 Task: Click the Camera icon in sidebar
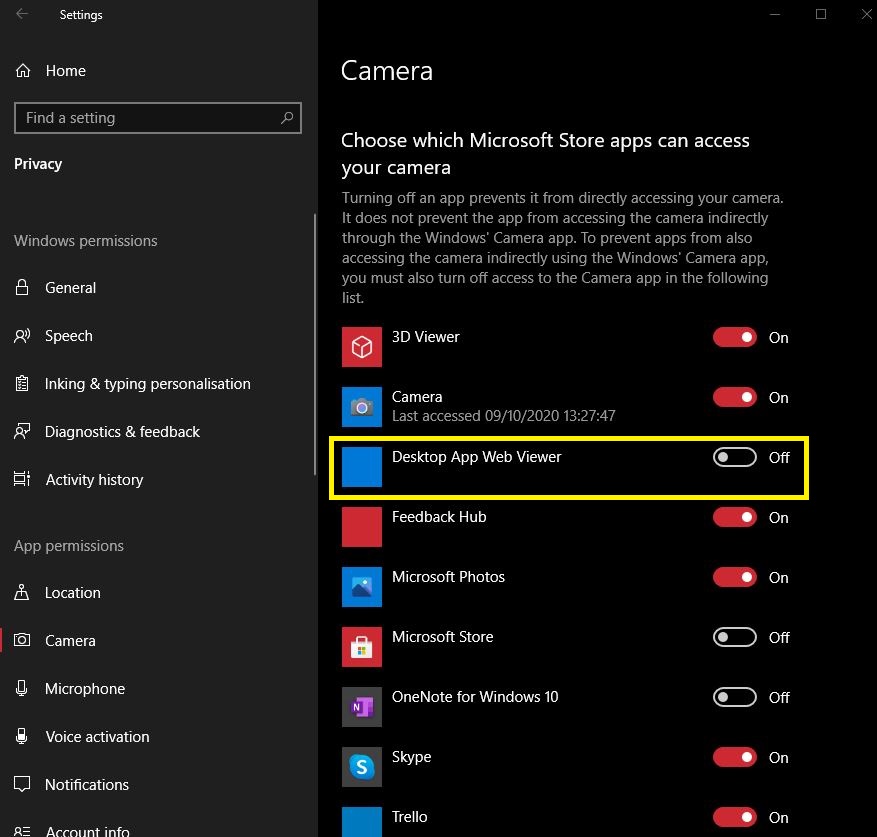(22, 640)
